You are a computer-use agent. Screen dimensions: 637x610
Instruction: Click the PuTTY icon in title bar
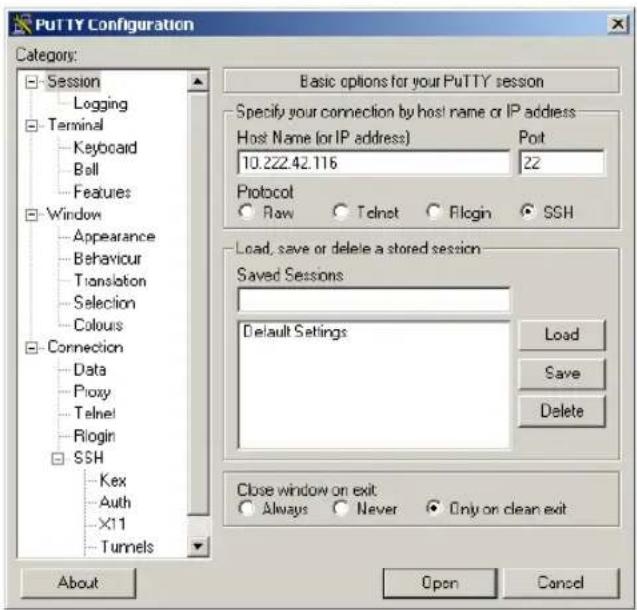coord(22,24)
